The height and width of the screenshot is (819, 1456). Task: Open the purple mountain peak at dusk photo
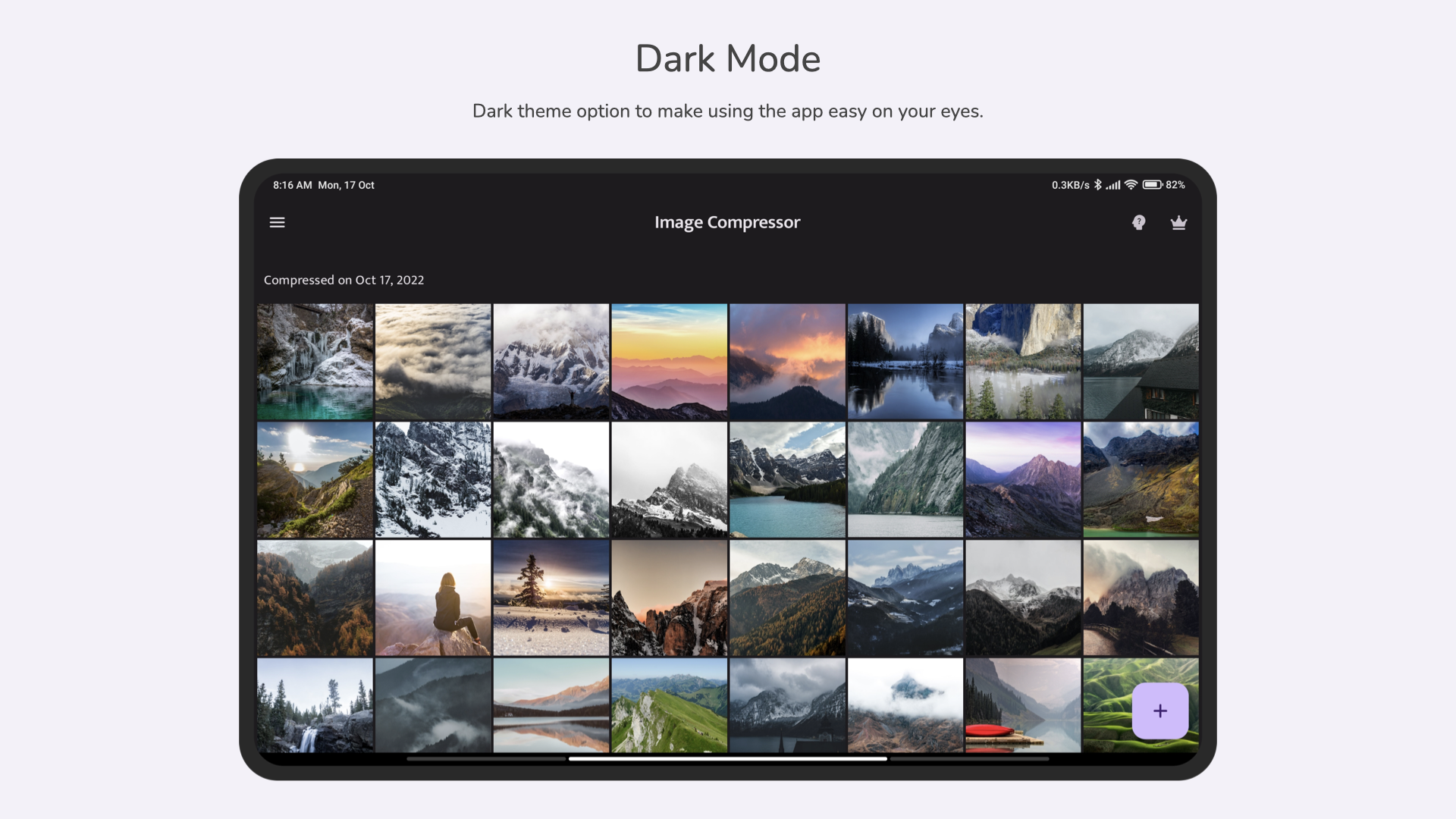coord(1023,479)
